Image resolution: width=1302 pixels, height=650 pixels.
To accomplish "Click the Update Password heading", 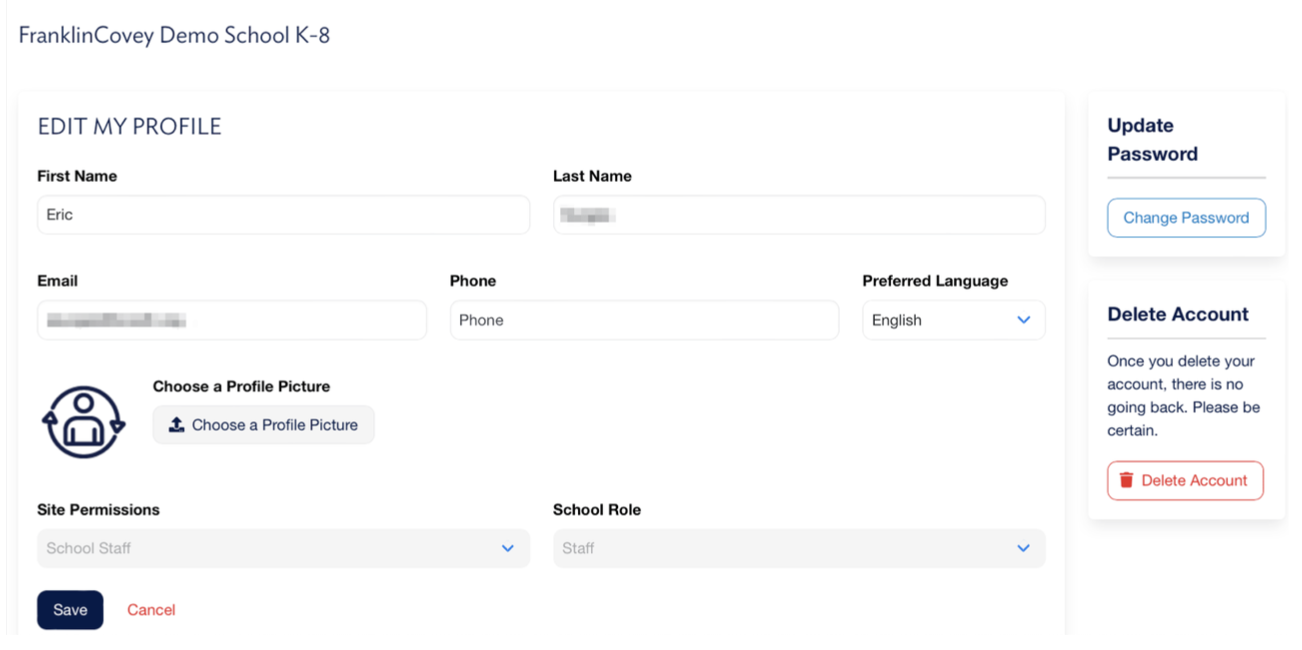I will point(1152,140).
